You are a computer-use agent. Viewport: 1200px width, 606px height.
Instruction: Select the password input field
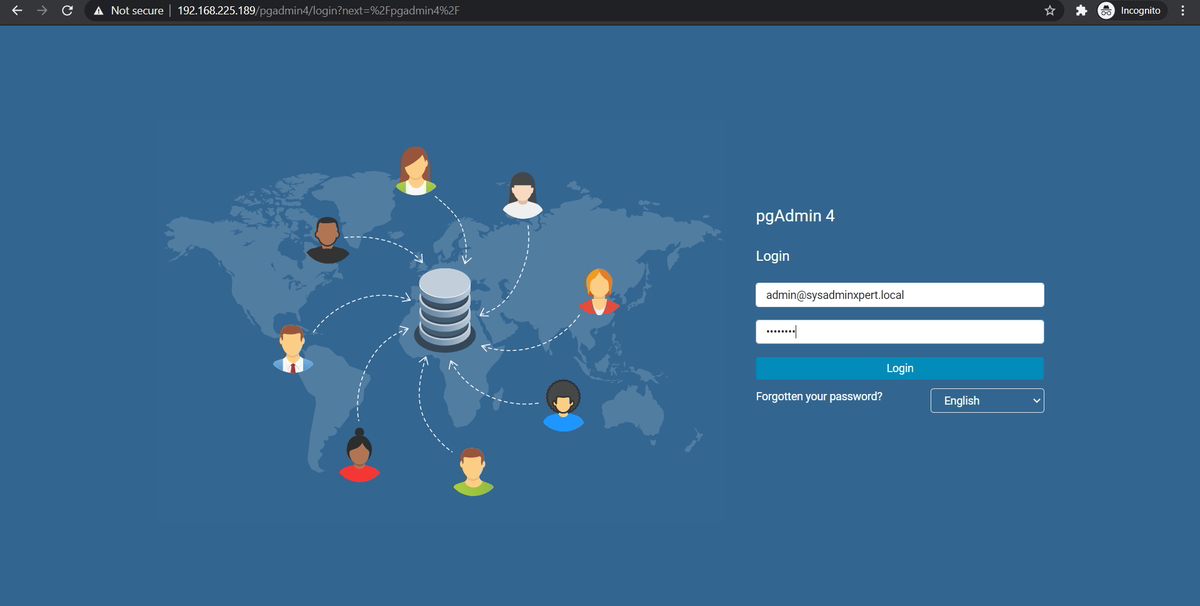point(898,331)
